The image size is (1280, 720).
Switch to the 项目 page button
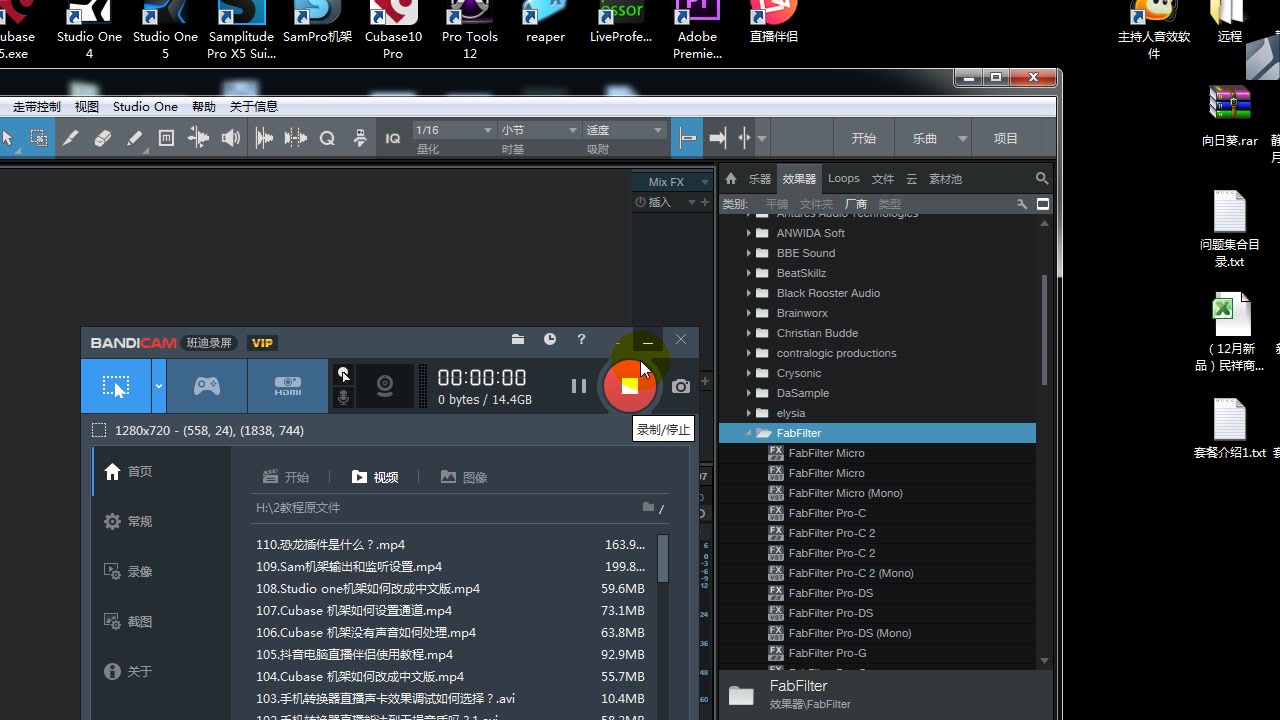coord(1005,139)
